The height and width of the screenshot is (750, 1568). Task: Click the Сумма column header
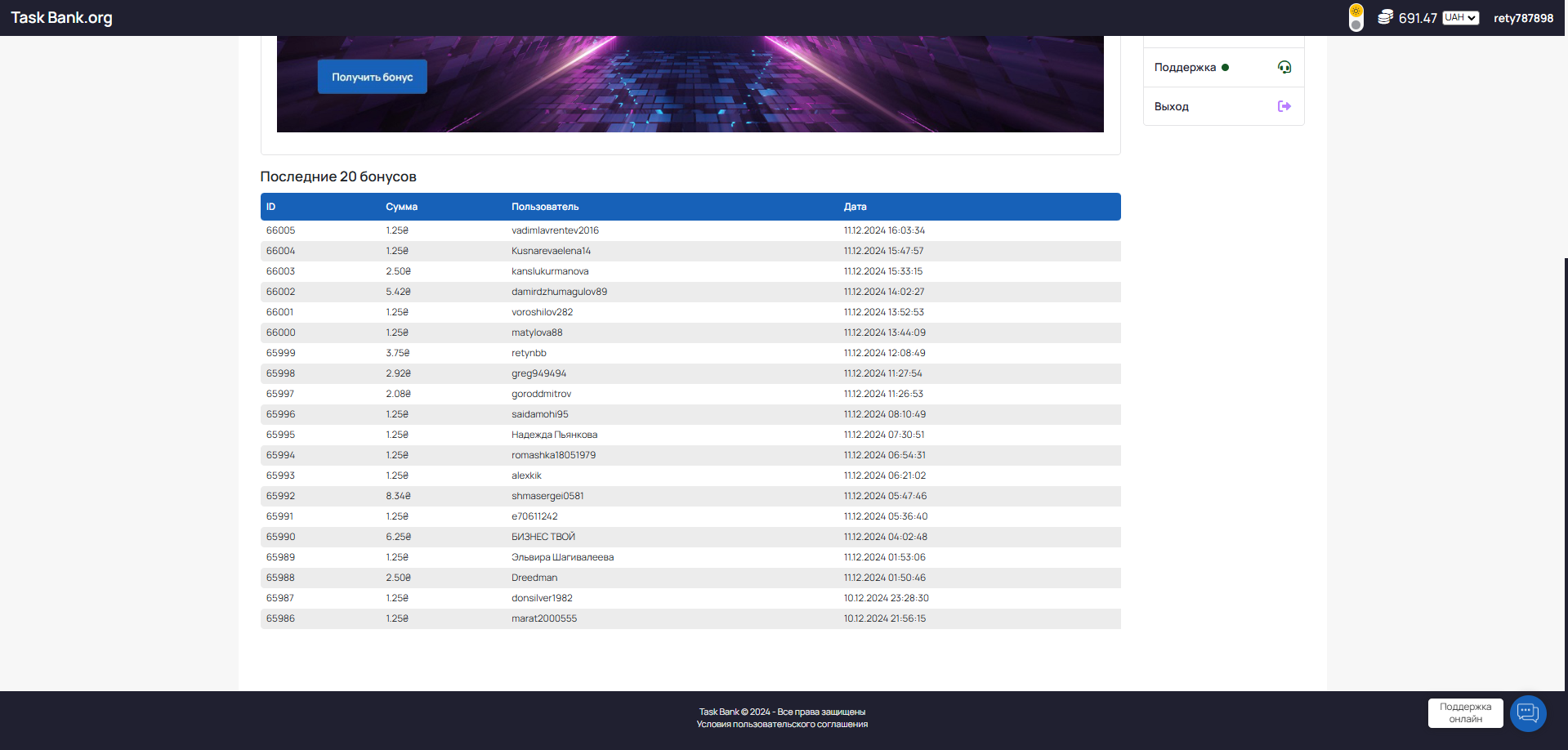pyautogui.click(x=401, y=207)
